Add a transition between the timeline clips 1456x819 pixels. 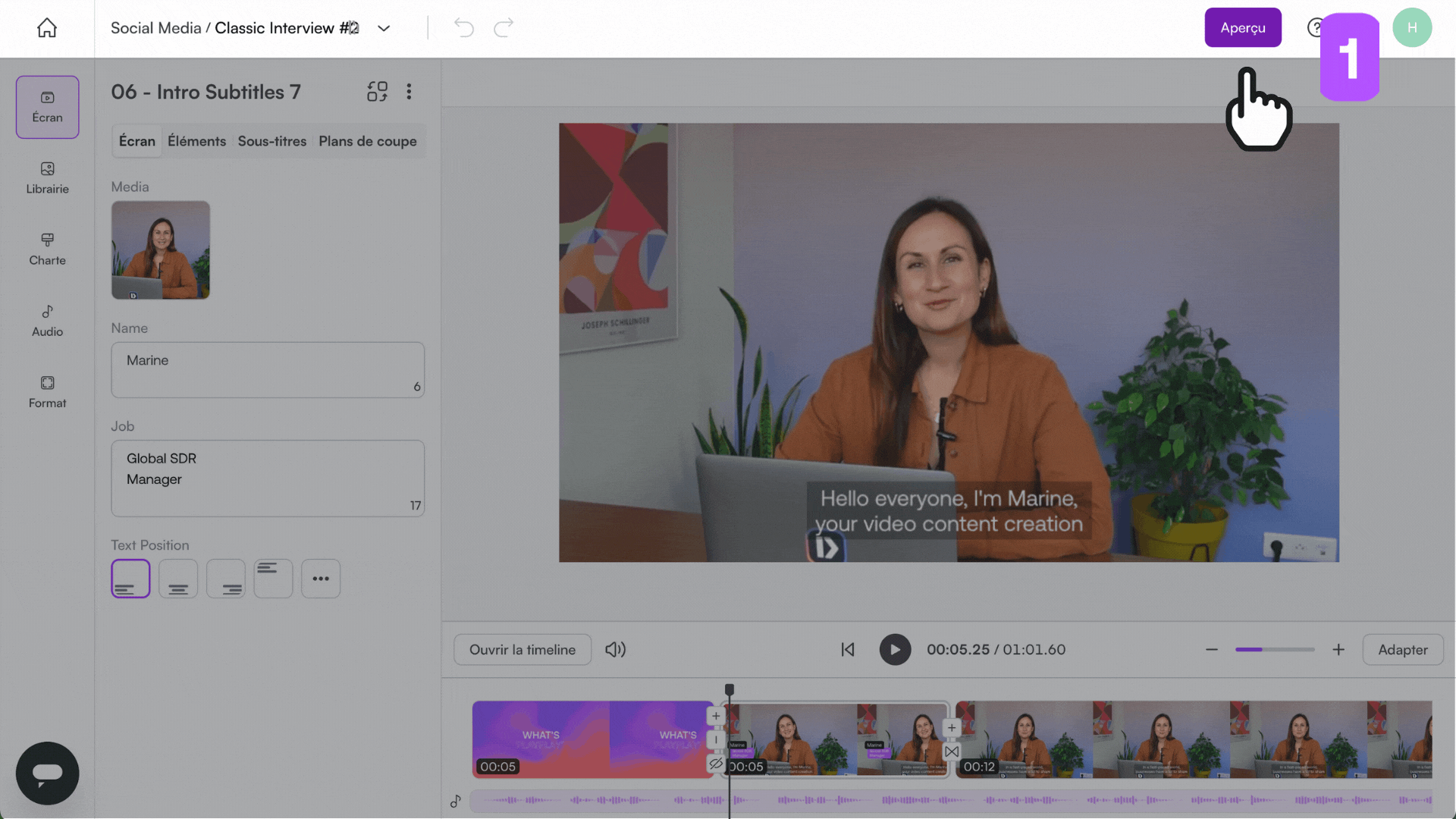click(x=952, y=752)
